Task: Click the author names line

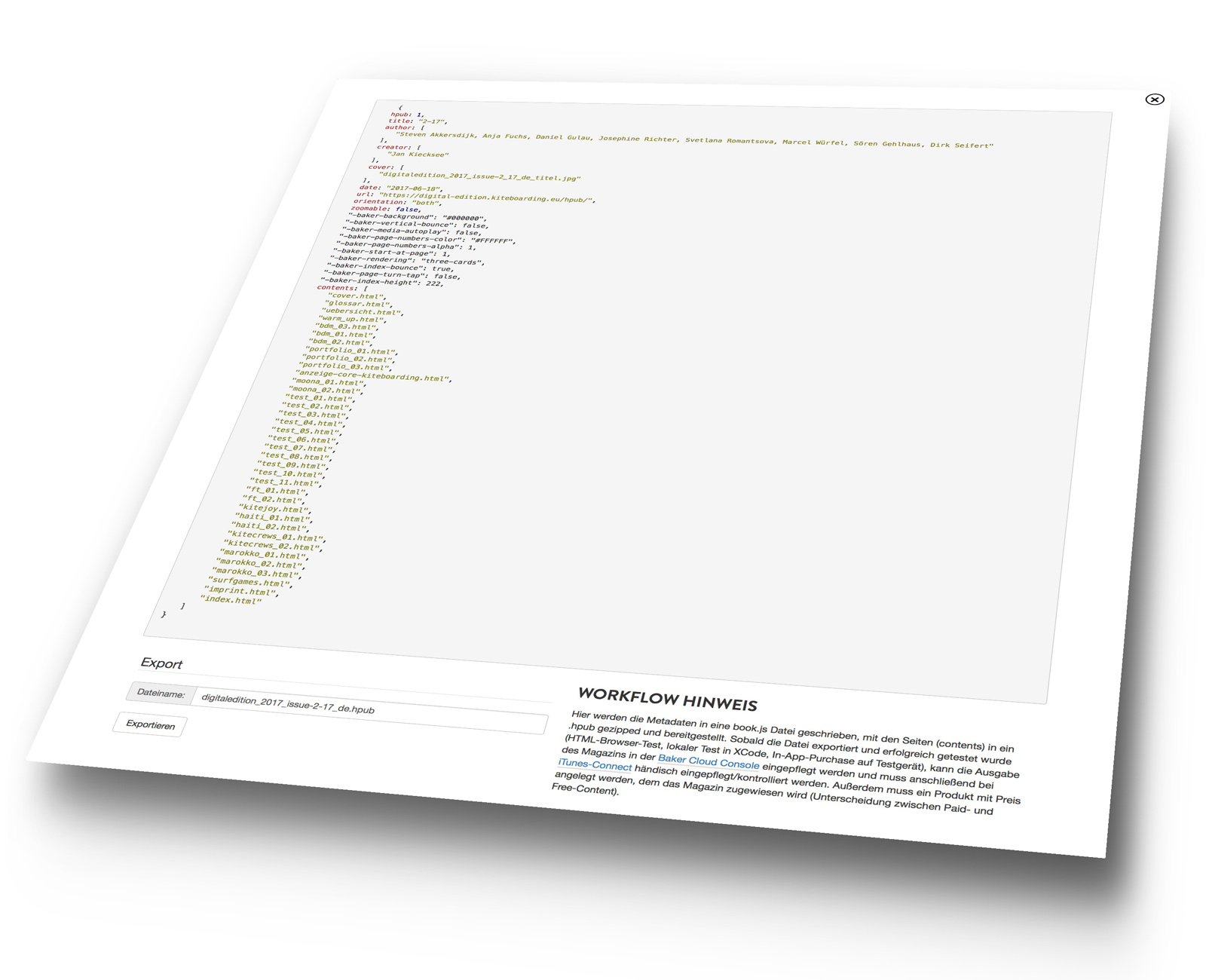Action: point(694,140)
